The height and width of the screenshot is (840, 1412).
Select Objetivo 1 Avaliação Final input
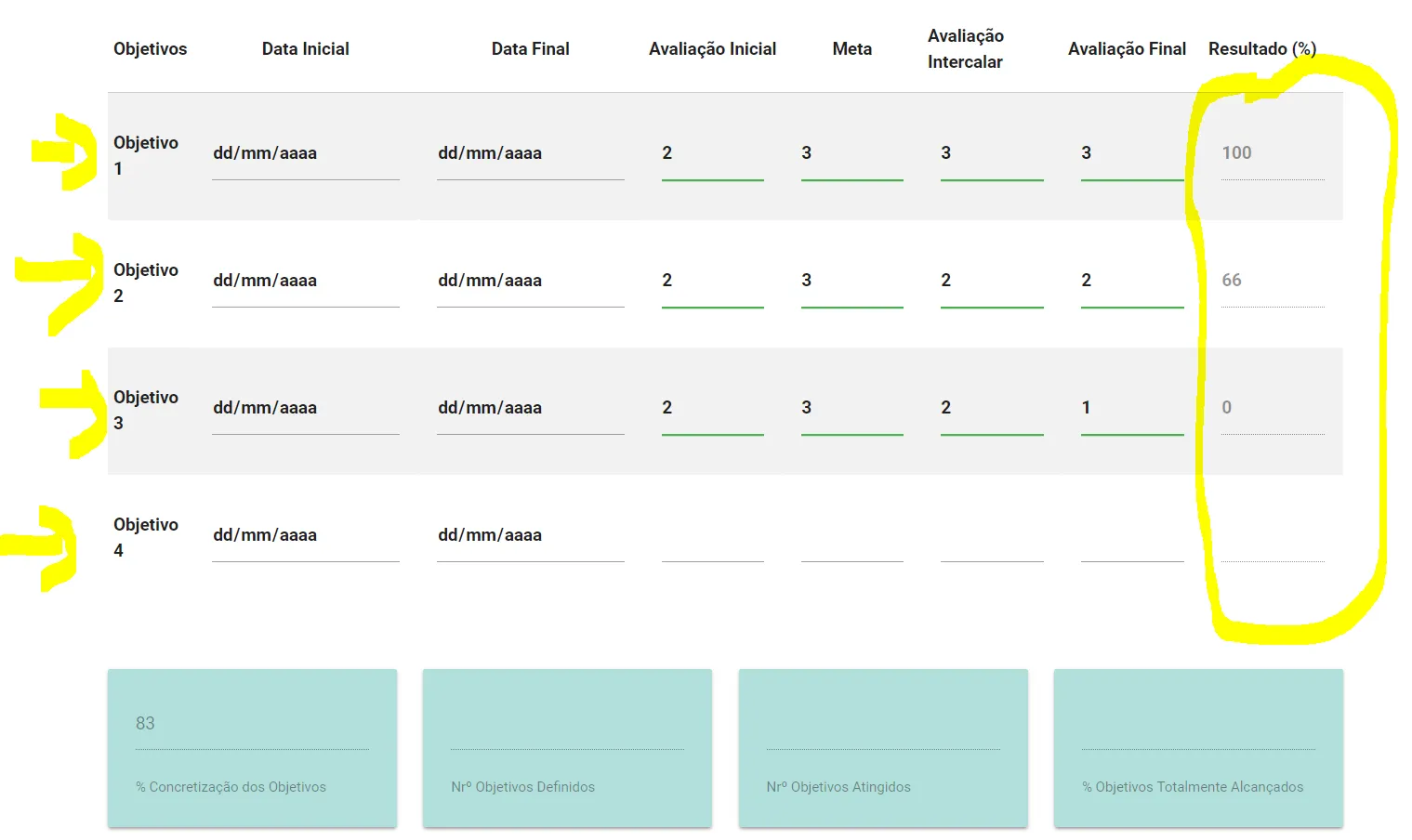[x=1131, y=153]
